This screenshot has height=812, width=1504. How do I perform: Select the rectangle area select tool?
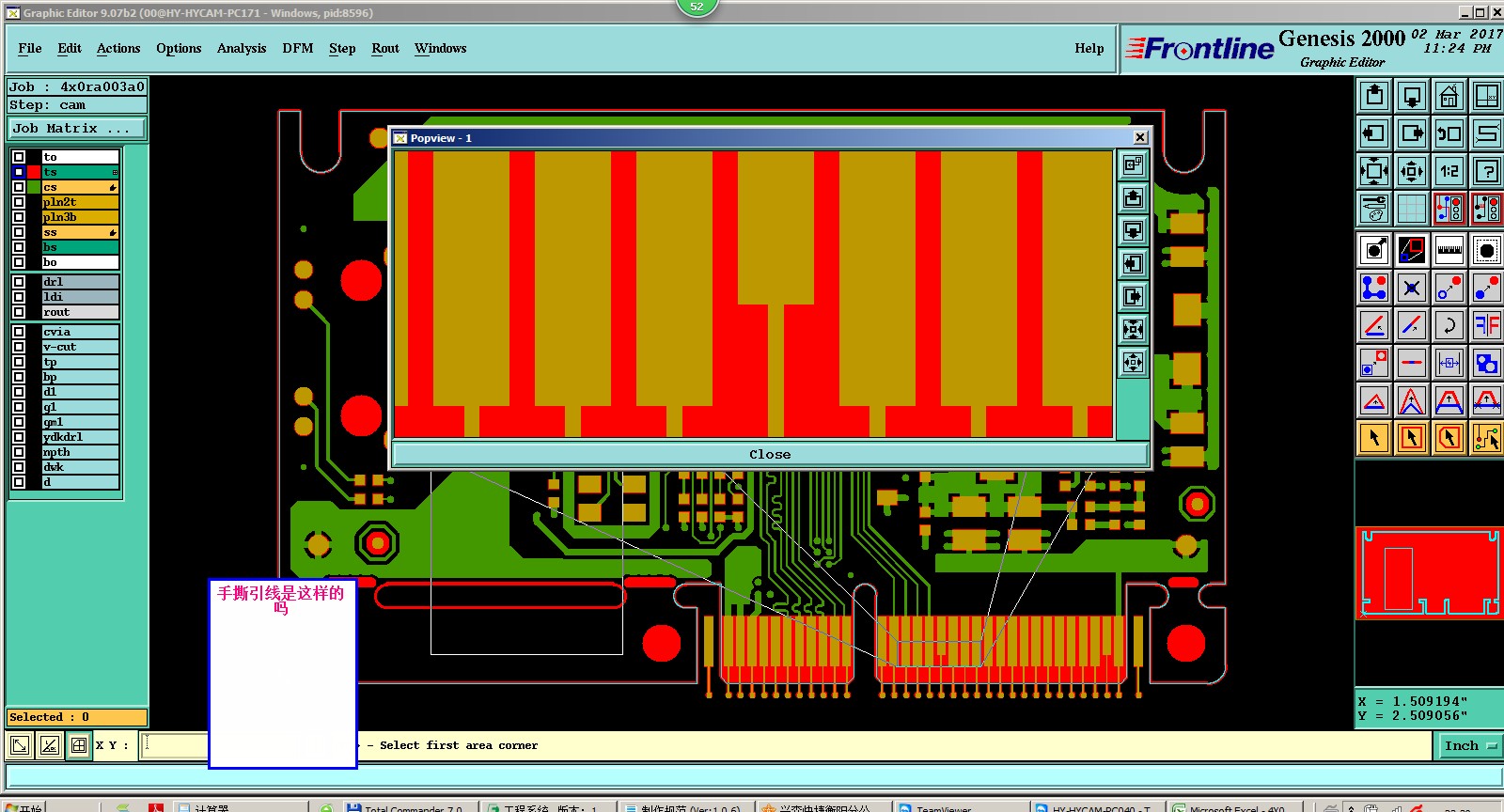tap(1412, 438)
